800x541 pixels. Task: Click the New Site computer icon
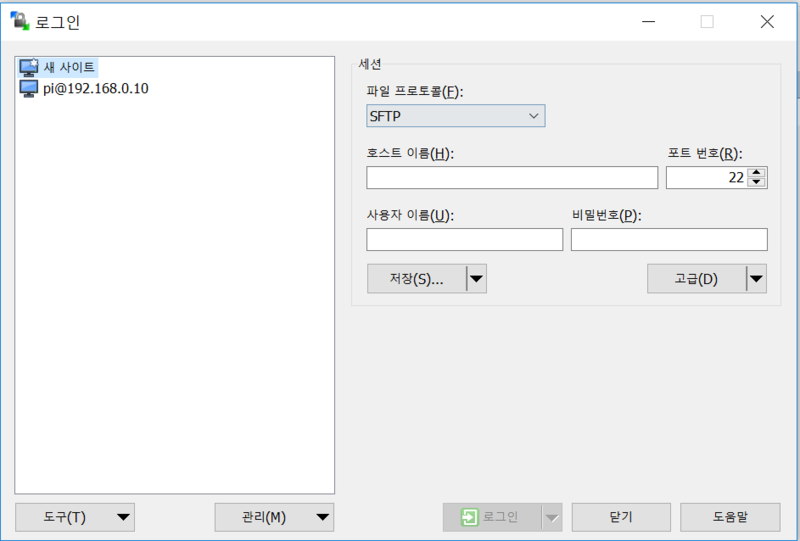coord(29,68)
